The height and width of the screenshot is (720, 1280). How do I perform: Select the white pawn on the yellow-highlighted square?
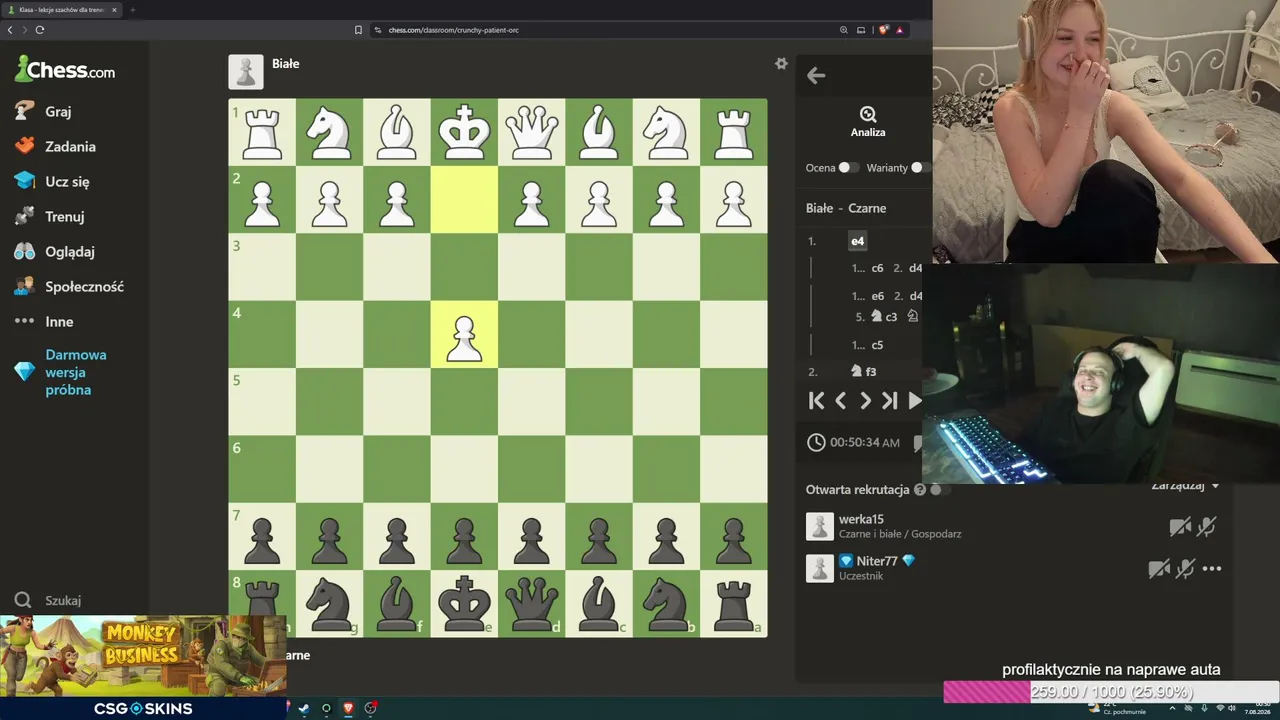[464, 335]
